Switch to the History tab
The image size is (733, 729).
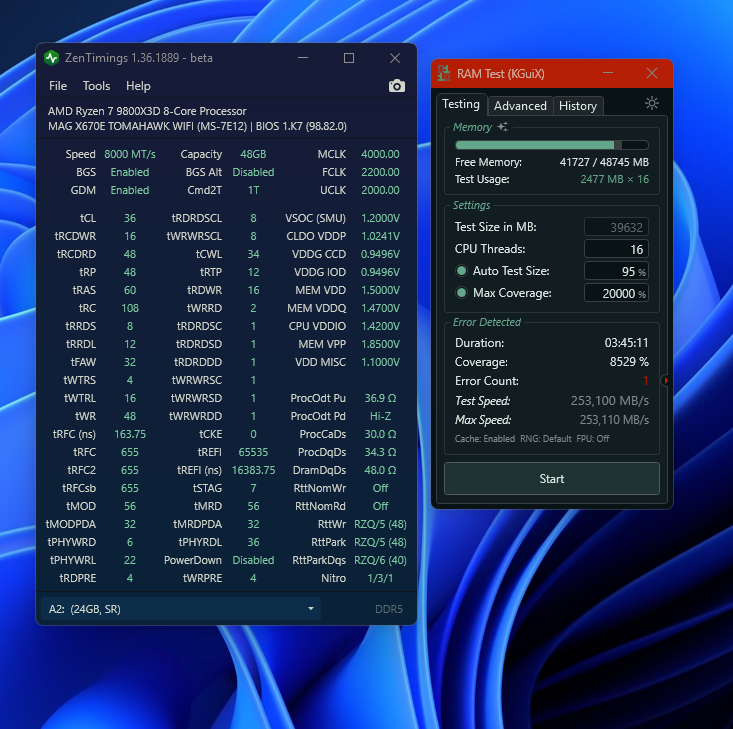tap(578, 106)
